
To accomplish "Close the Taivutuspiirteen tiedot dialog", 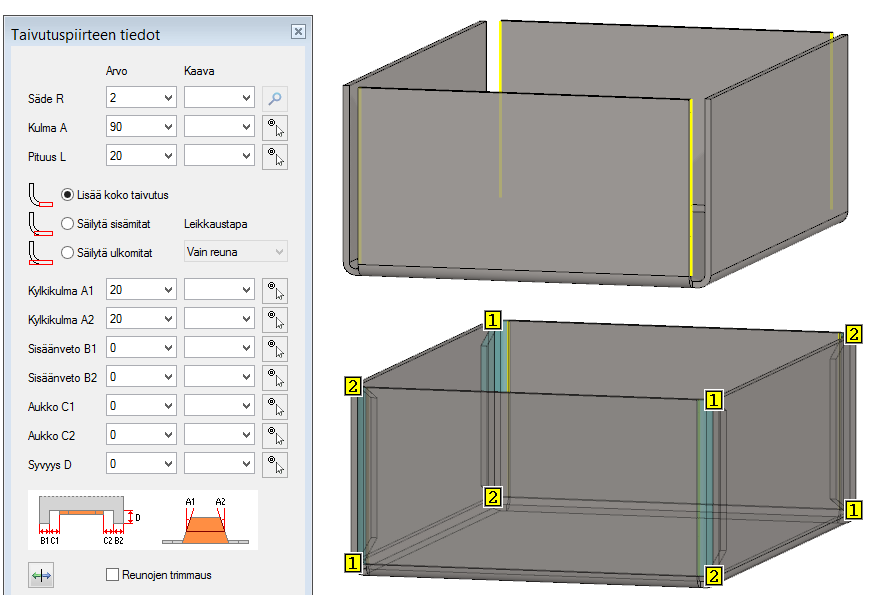I will click(298, 32).
